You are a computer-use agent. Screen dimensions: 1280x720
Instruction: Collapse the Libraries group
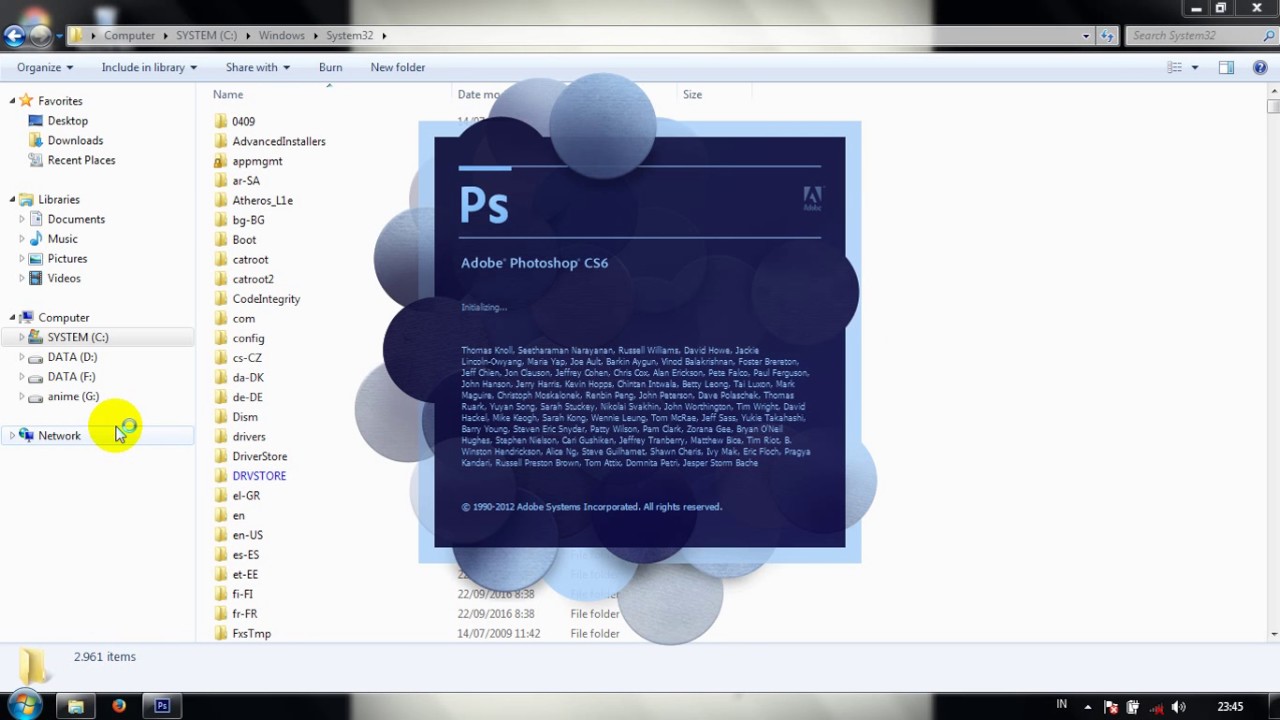pos(13,199)
